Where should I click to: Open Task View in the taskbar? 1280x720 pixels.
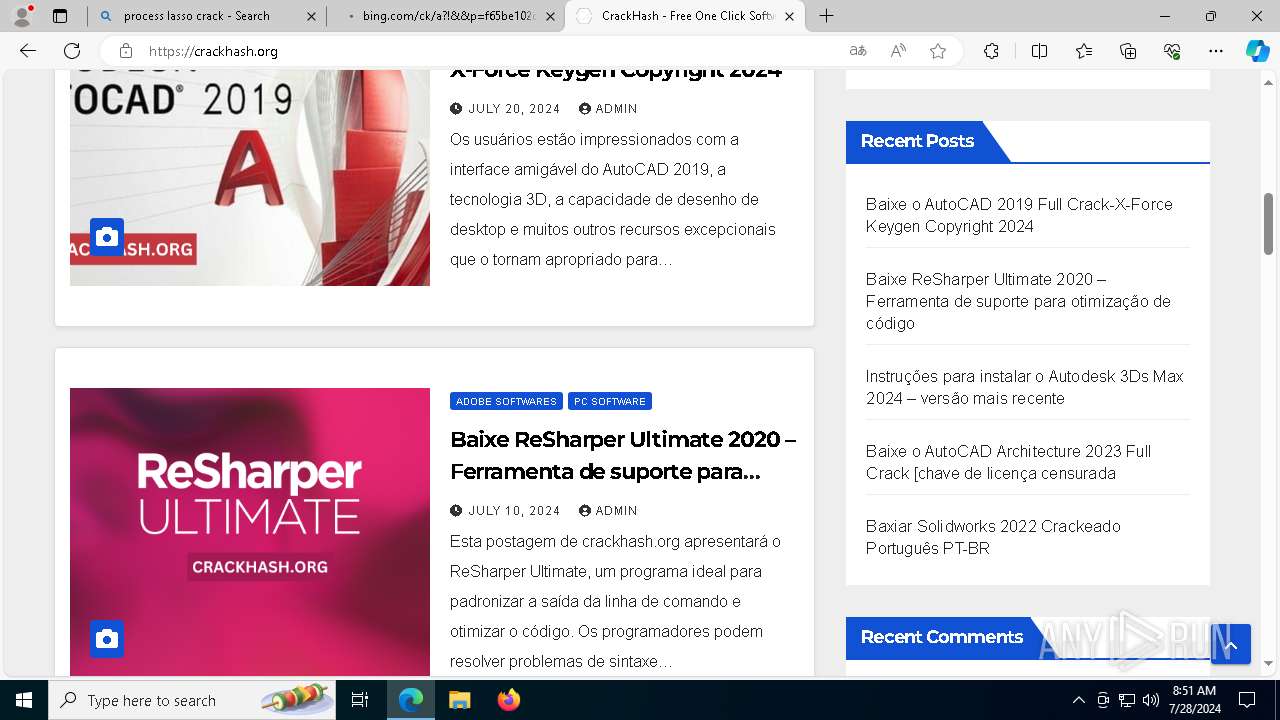point(360,700)
